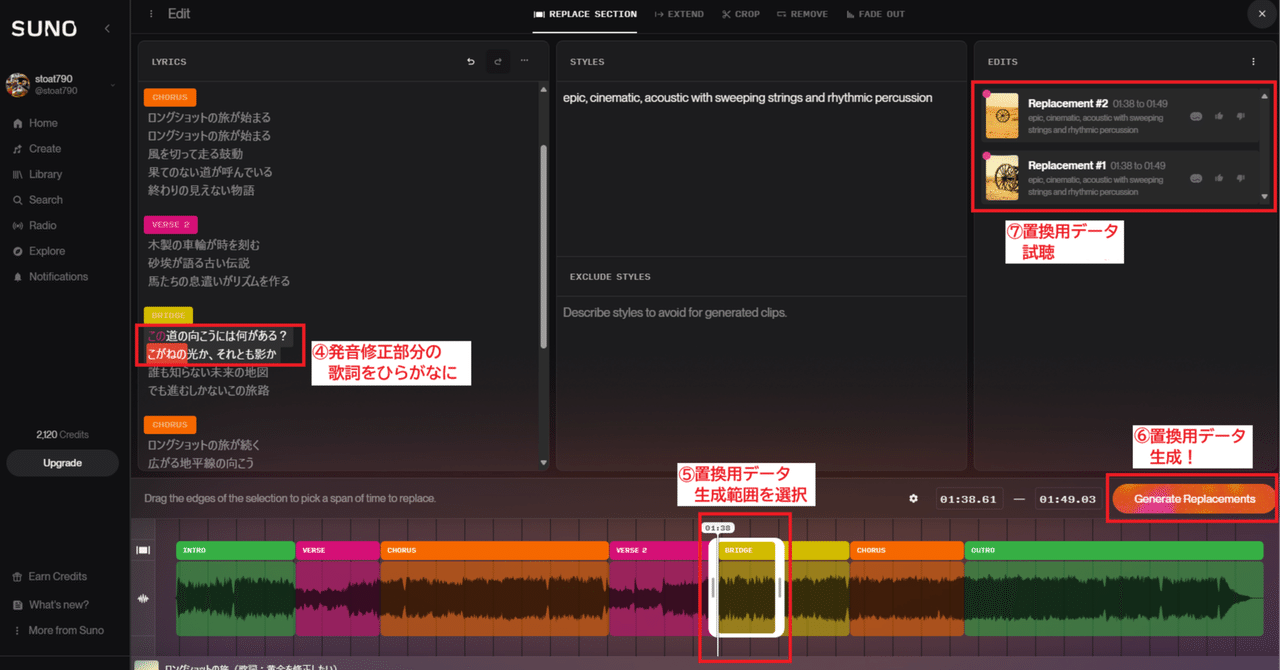Click the selection's right edge handle
Viewport: 1280px width, 670px height.
tap(780, 587)
